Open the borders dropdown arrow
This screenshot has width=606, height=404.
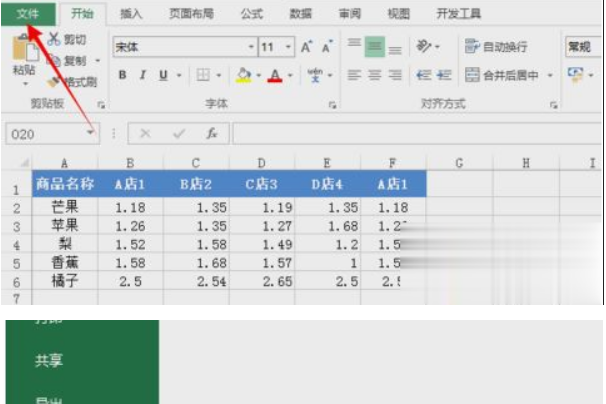[219, 75]
